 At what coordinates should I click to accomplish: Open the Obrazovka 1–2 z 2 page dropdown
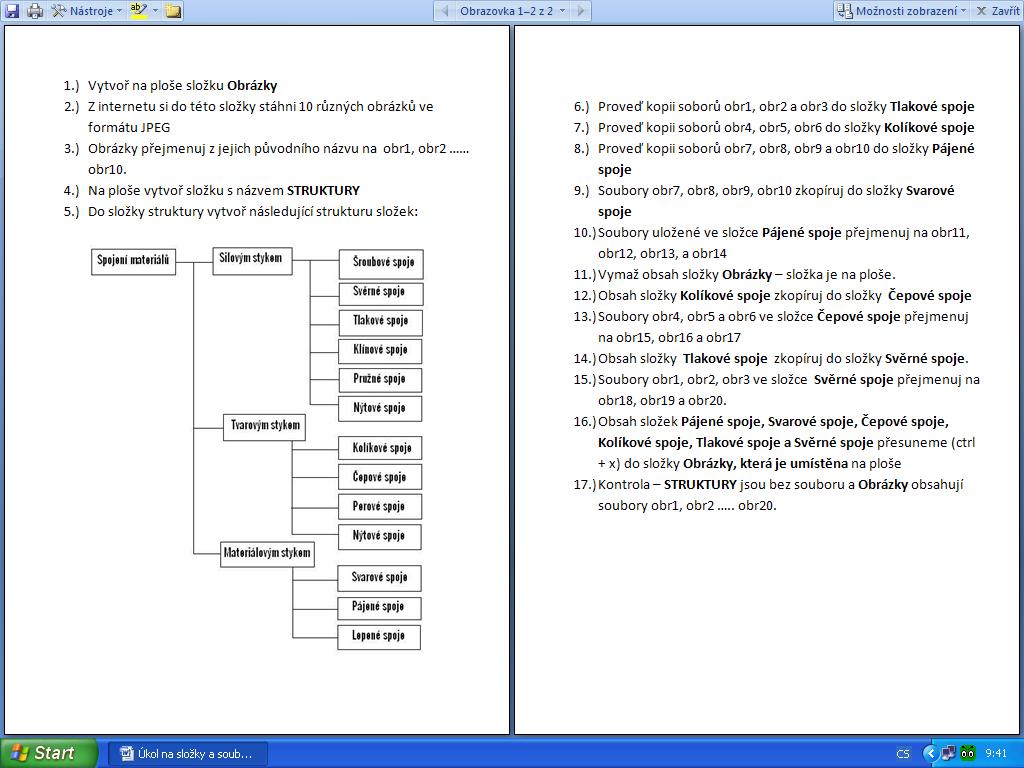[512, 10]
